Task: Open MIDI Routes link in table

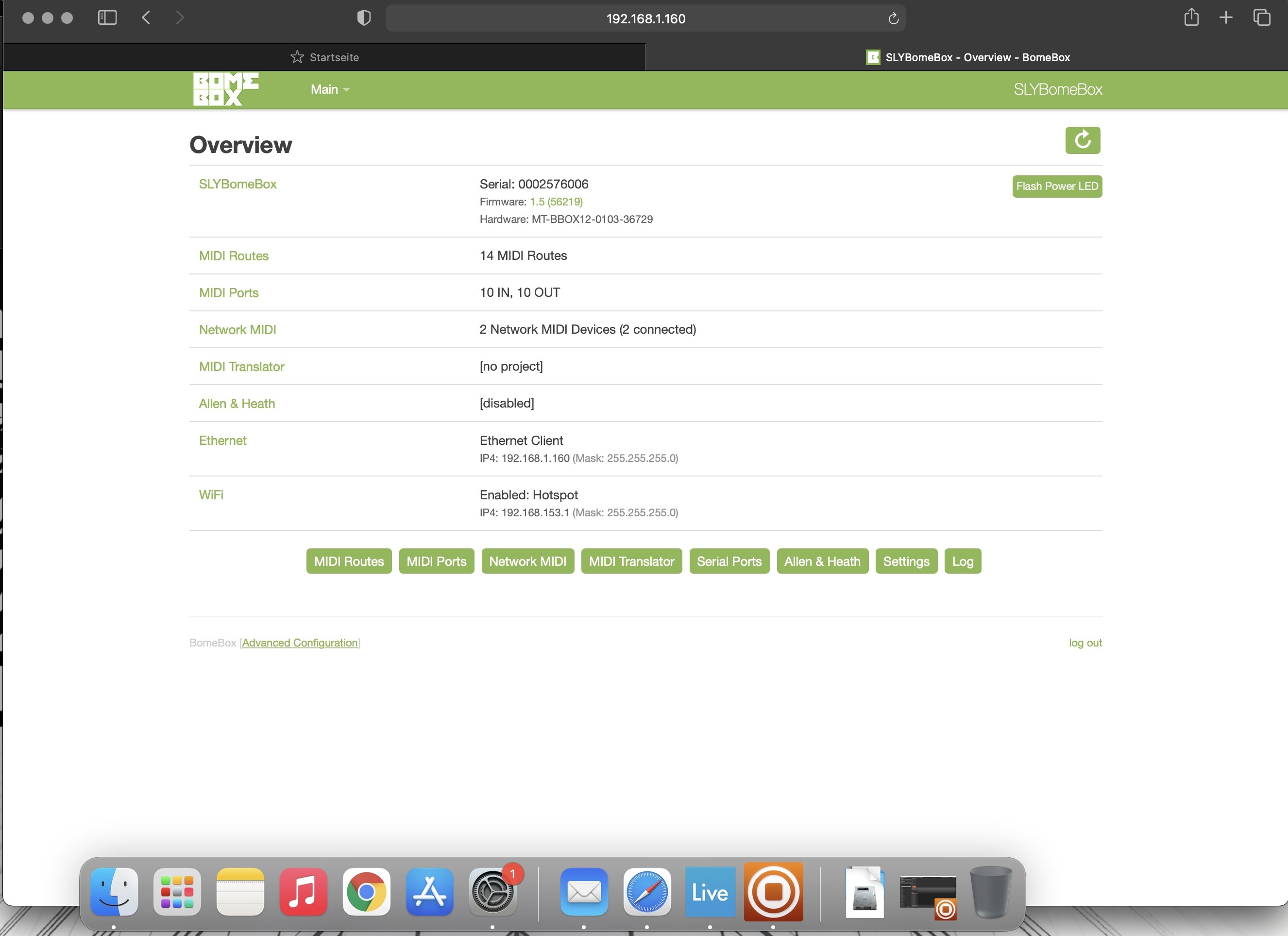Action: (x=234, y=256)
